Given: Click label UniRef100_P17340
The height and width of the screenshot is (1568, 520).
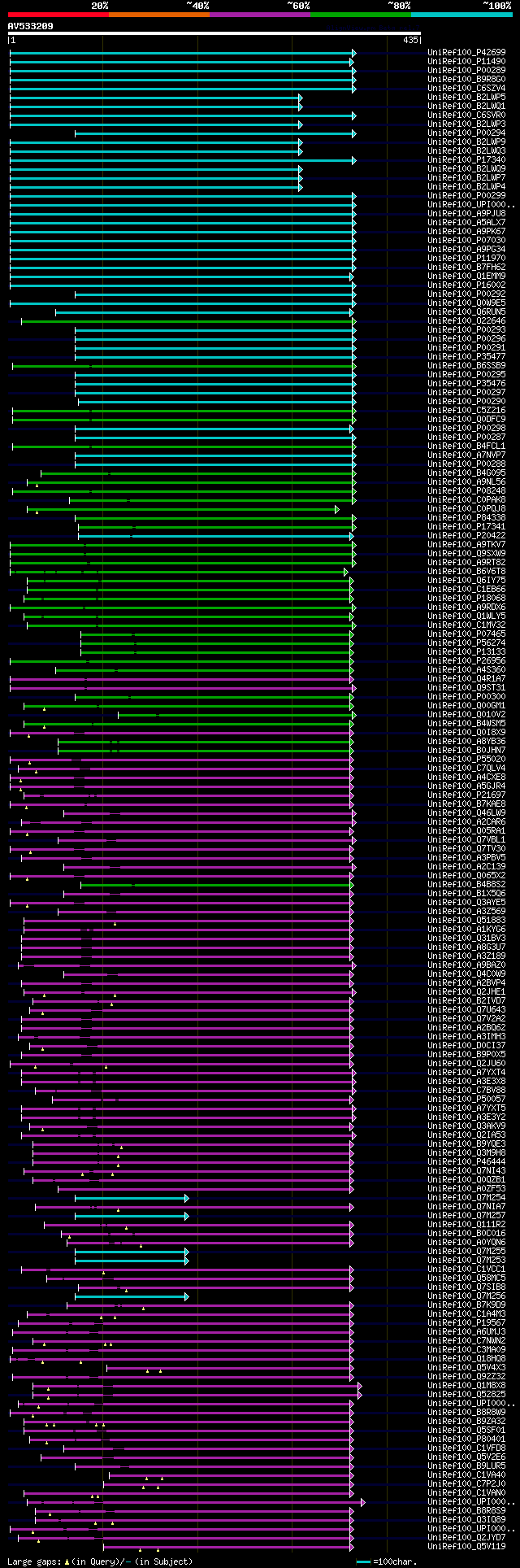Looking at the screenshot, I should point(466,160).
